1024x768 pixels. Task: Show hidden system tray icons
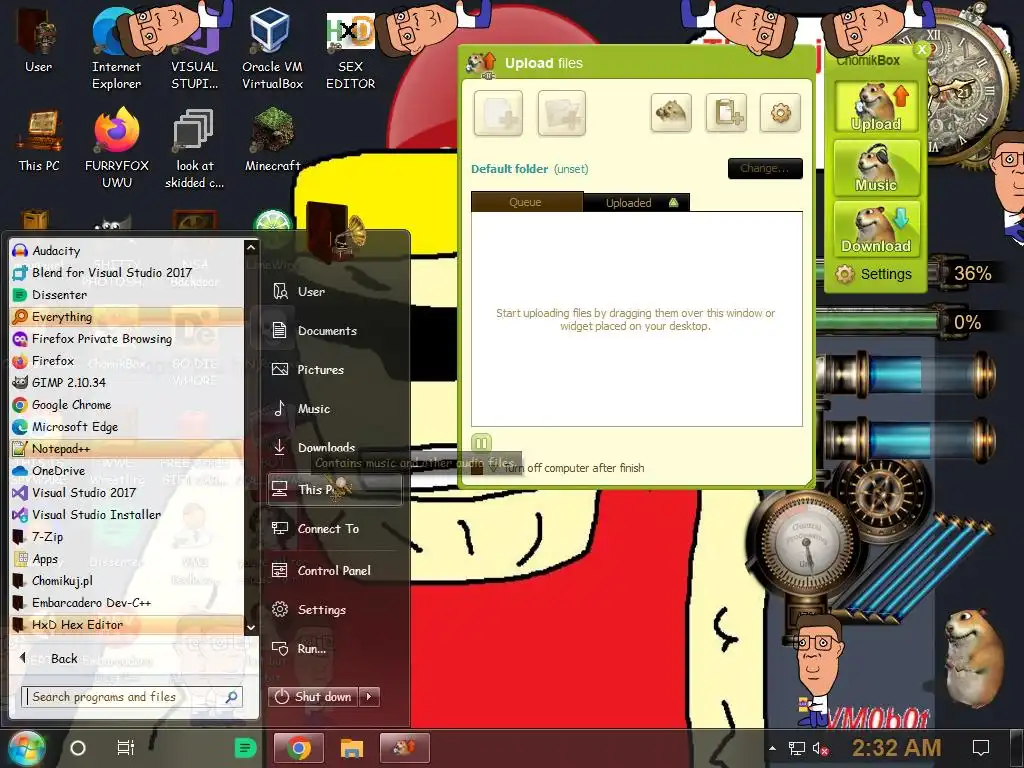click(773, 748)
